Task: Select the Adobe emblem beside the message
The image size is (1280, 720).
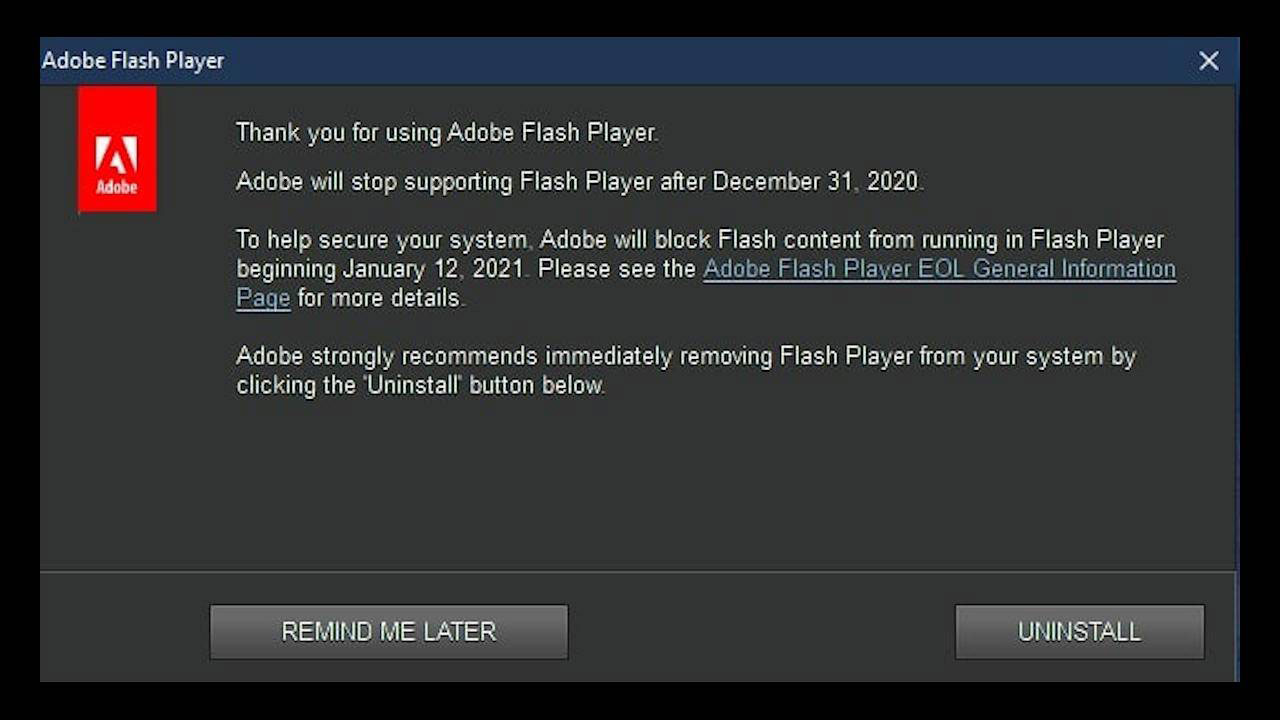Action: coord(117,148)
